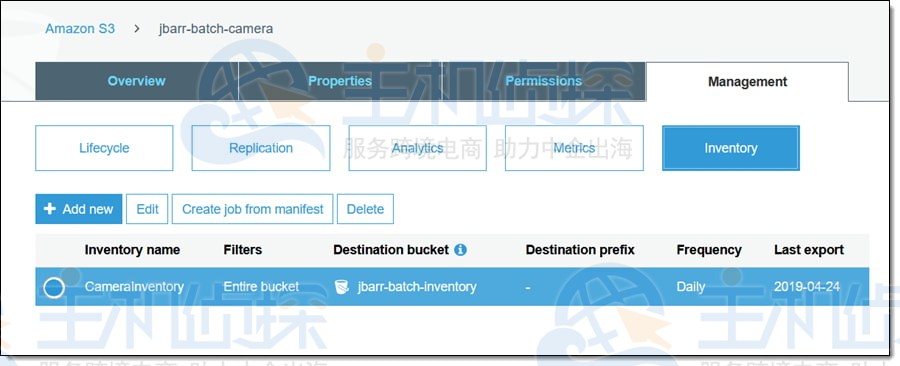This screenshot has width=900, height=366.
Task: Click Create job from manifest
Action: click(253, 209)
